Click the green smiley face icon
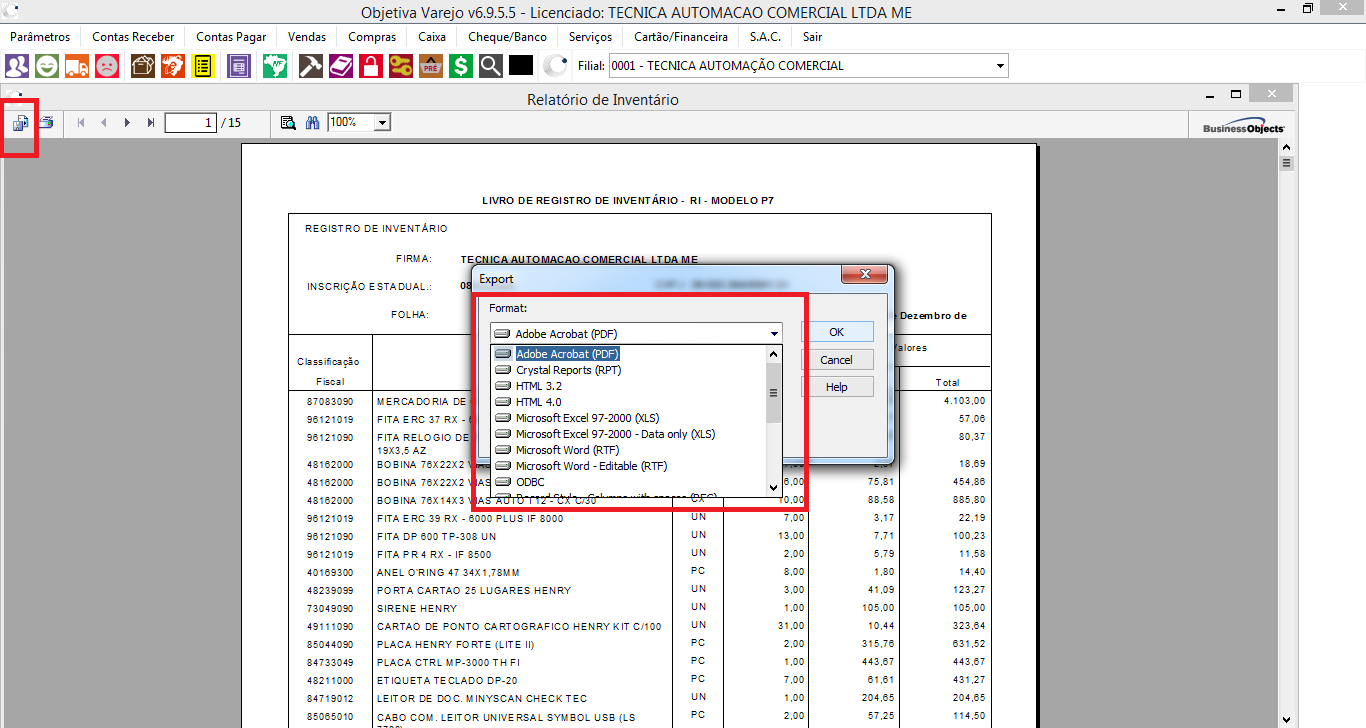 pyautogui.click(x=46, y=66)
